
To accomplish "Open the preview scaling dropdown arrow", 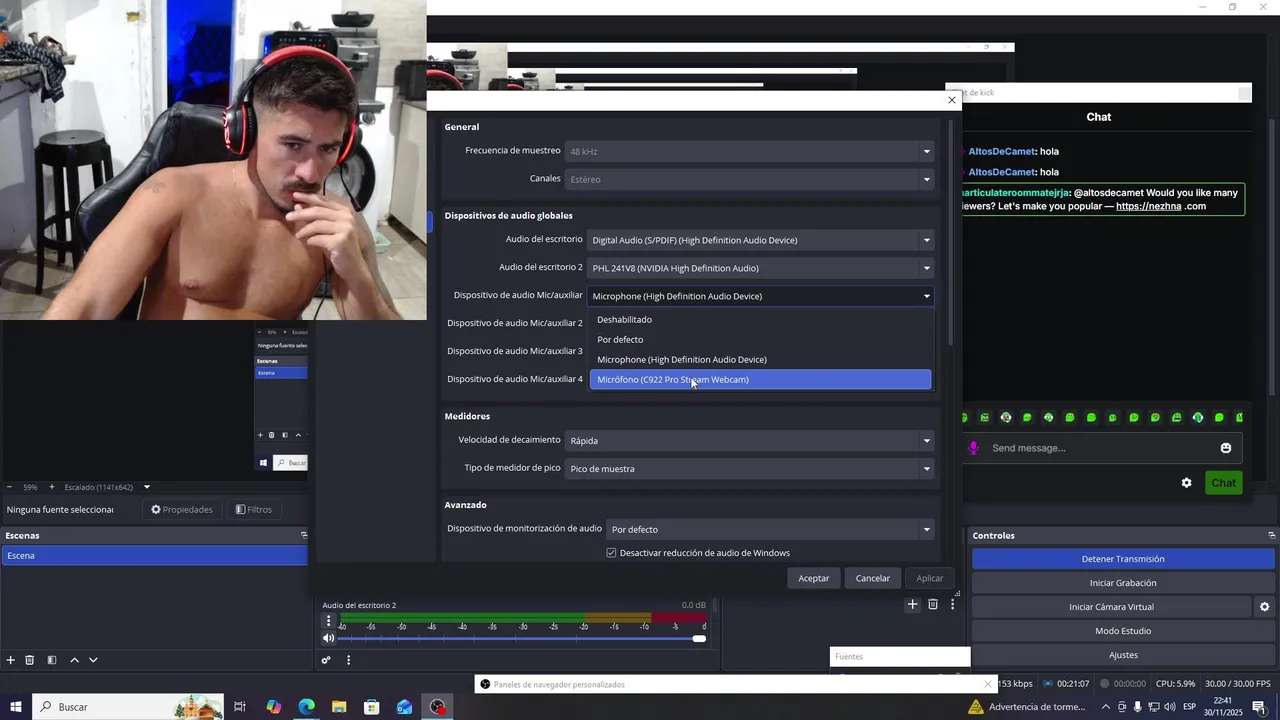I will tap(147, 487).
